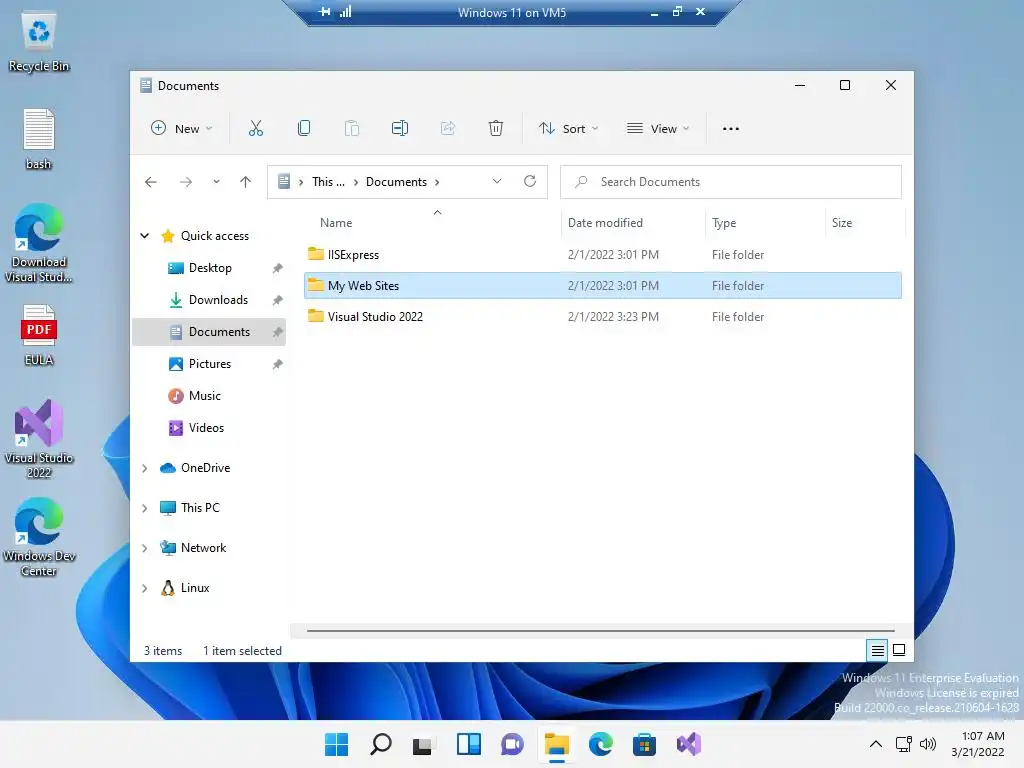Open Widgets from the taskbar
1024x768 pixels.
coord(469,744)
